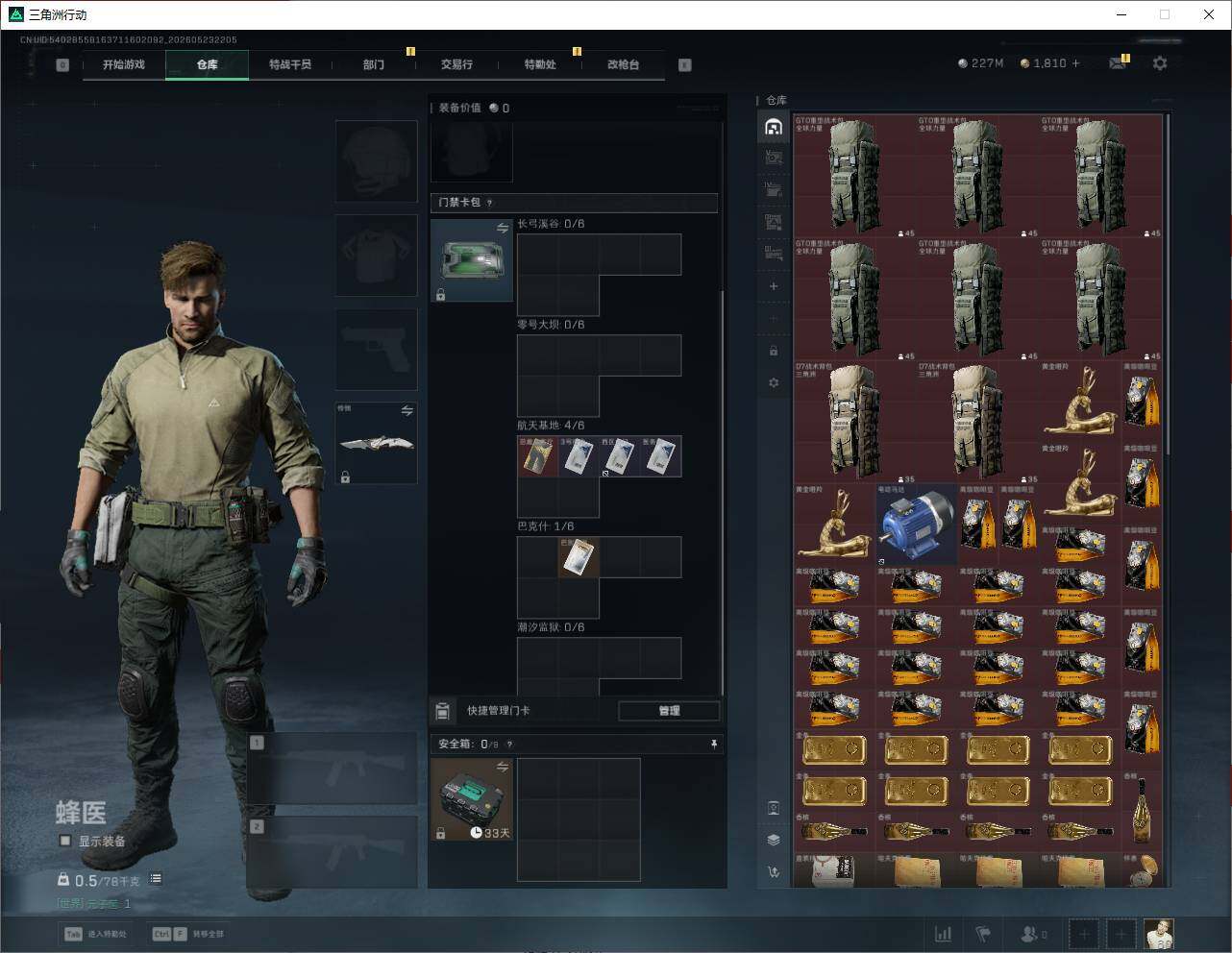1232x953 pixels.
Task: Click the warehouse sort icon at sidebar bottom
Action: pos(774,872)
